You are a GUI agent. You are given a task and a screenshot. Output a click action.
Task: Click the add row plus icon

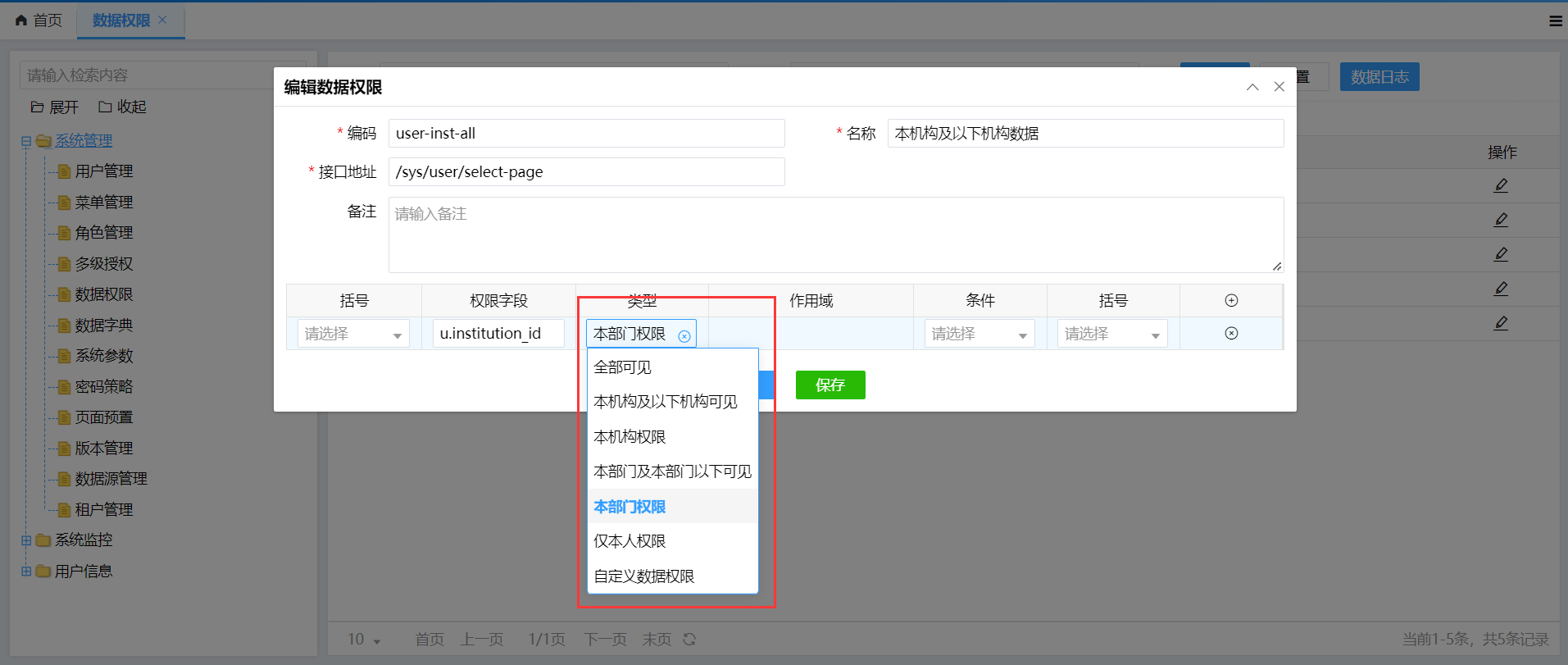pos(1231,301)
